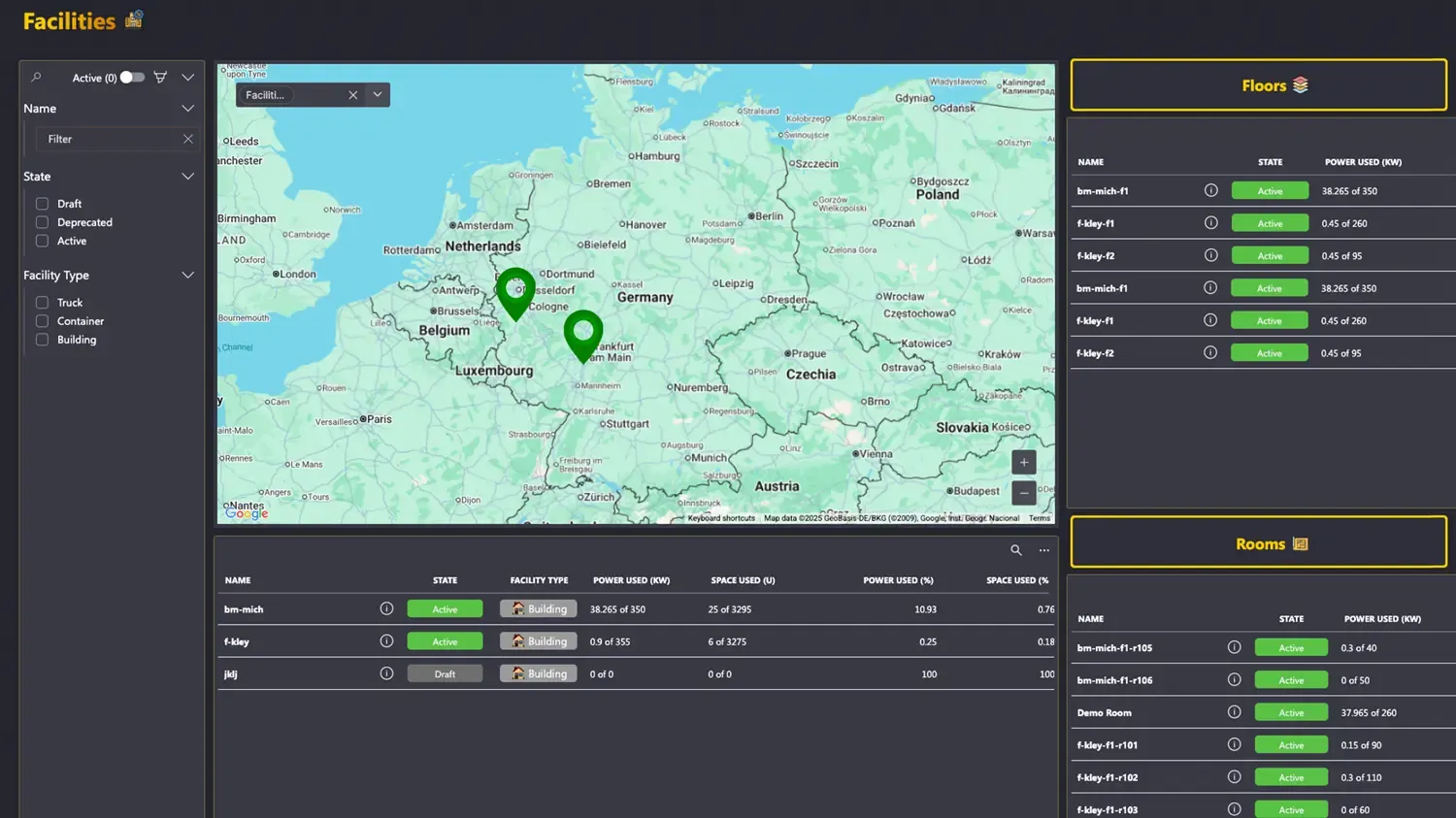1456x818 pixels.
Task: Zoom out the map with minus button
Action: tap(1024, 493)
